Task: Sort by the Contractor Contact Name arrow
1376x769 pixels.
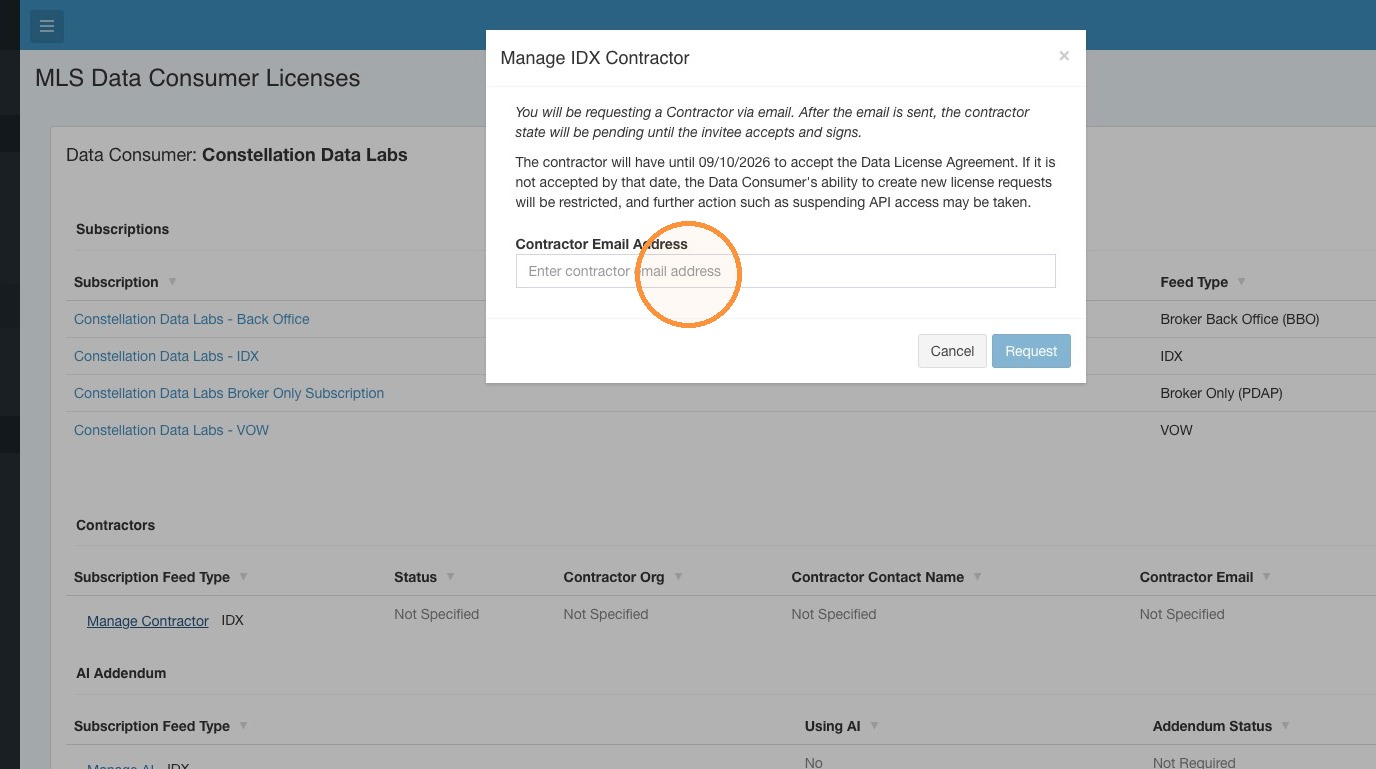Action: tap(978, 577)
